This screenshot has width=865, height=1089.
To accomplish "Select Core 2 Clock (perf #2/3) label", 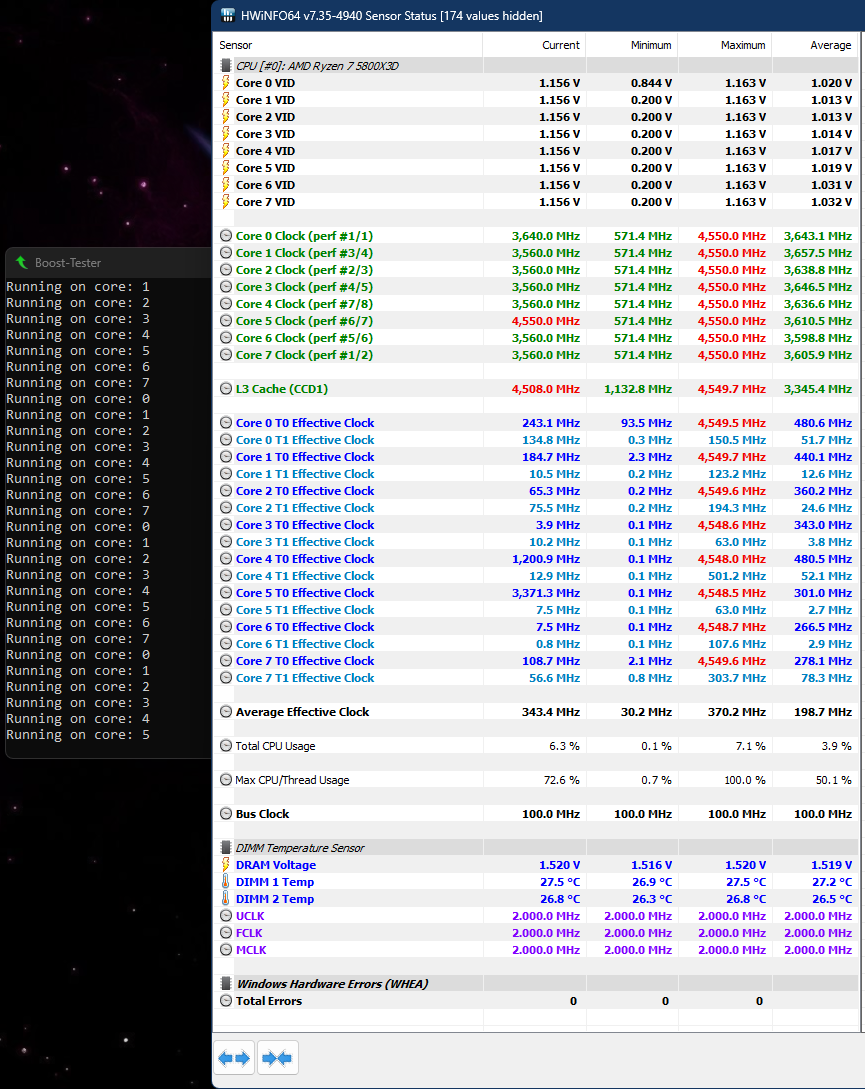I will [304, 270].
